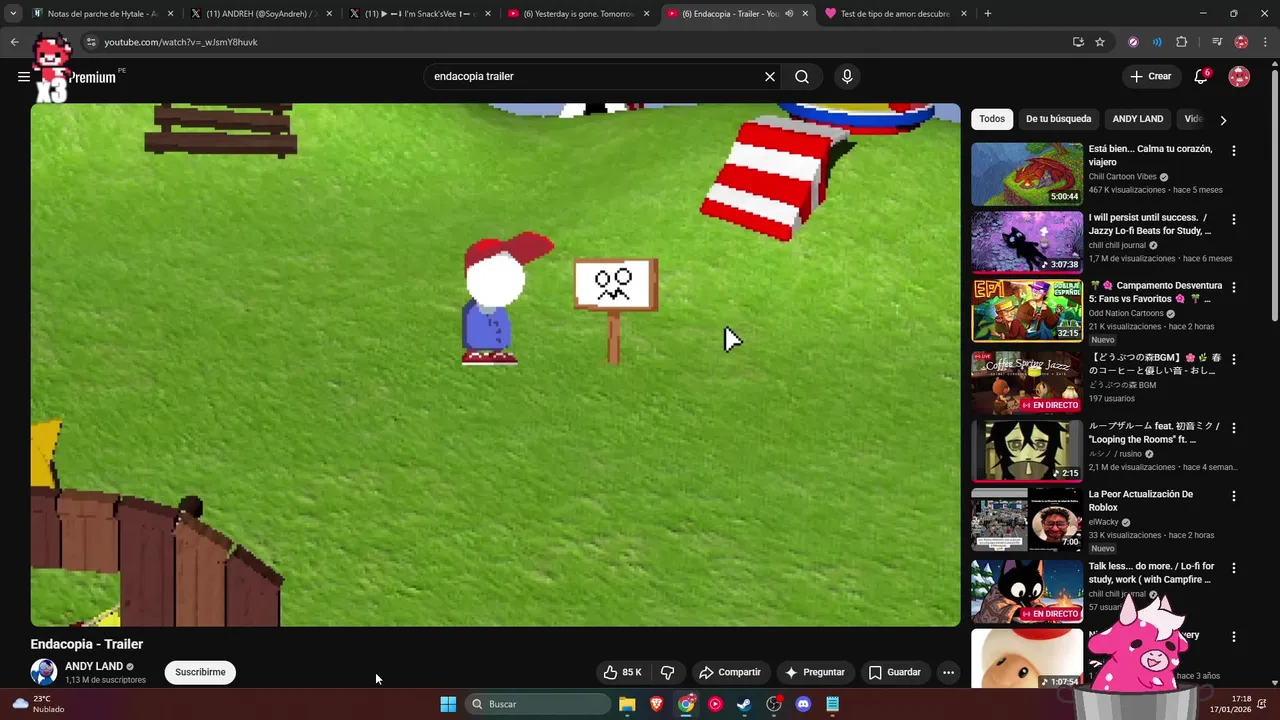Viewport: 1280px width, 720px height.
Task: Save the video with the Guardar button
Action: [x=894, y=672]
